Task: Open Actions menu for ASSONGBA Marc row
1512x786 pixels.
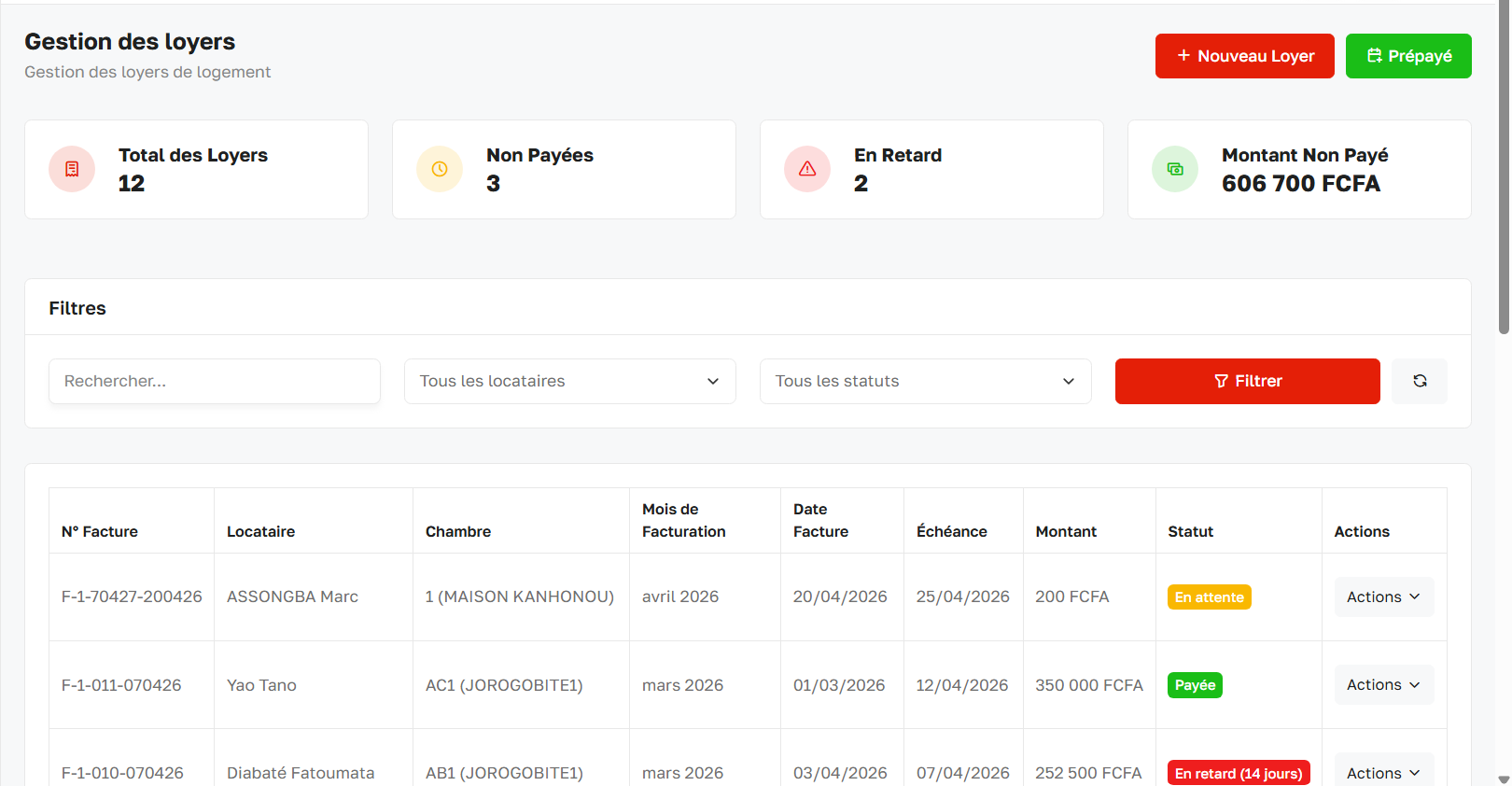Action: tap(1384, 597)
